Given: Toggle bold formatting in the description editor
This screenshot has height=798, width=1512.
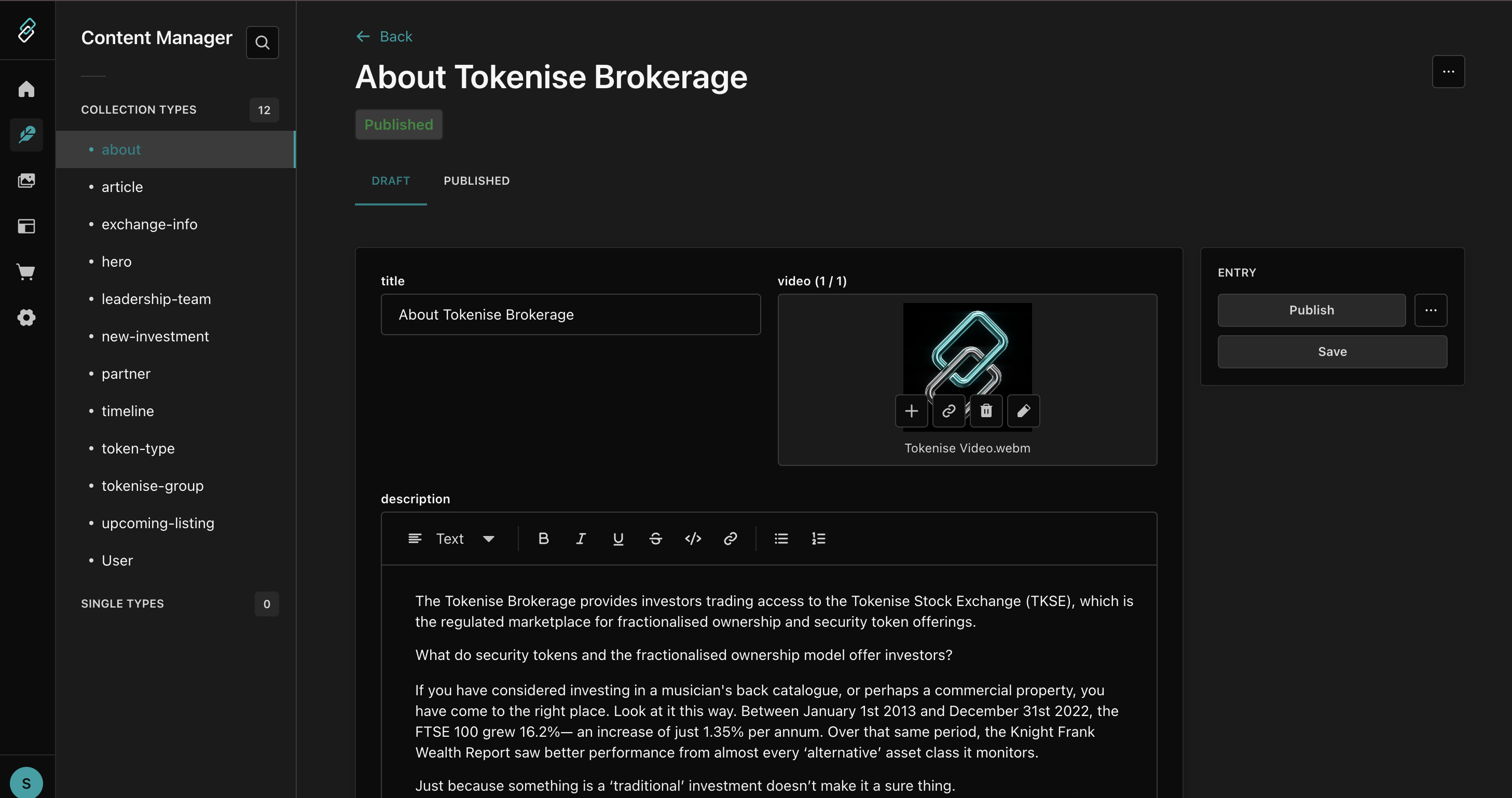Looking at the screenshot, I should [543, 538].
